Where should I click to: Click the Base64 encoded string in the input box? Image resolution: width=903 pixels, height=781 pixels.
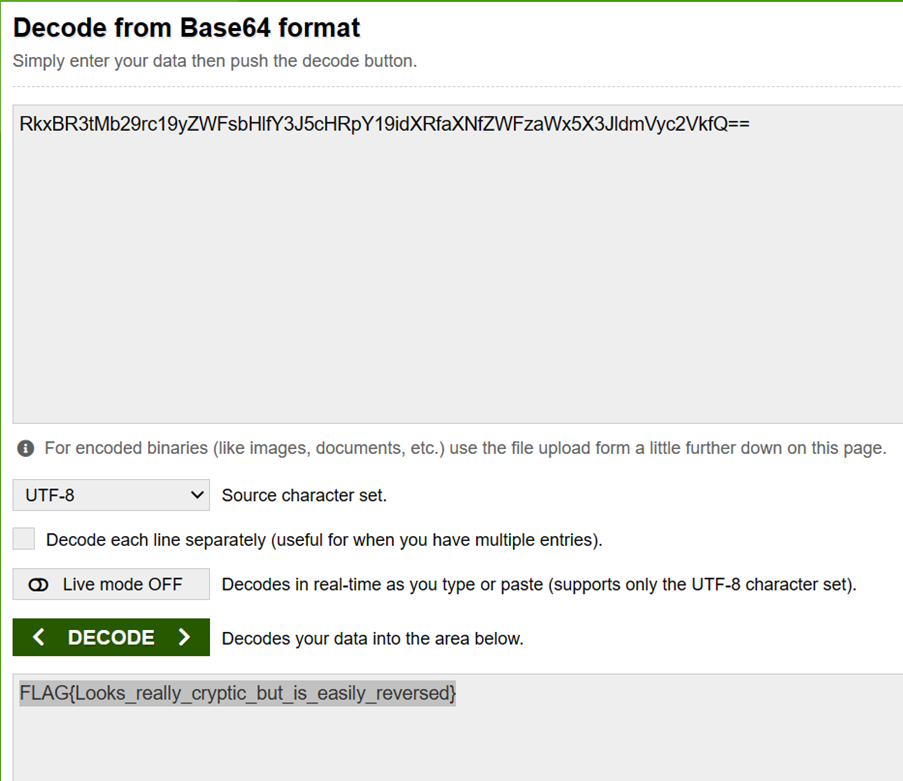pyautogui.click(x=384, y=126)
